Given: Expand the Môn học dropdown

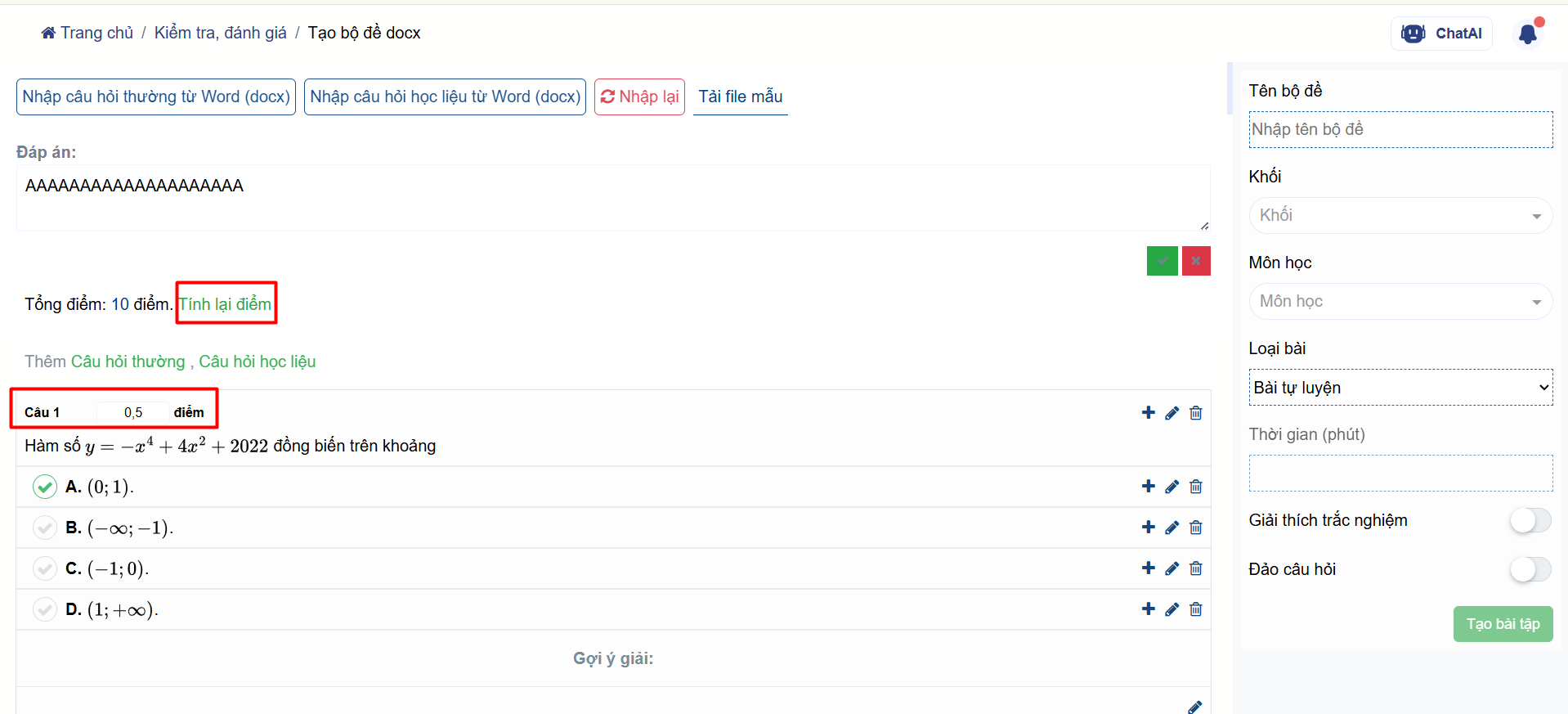Looking at the screenshot, I should pos(1400,301).
